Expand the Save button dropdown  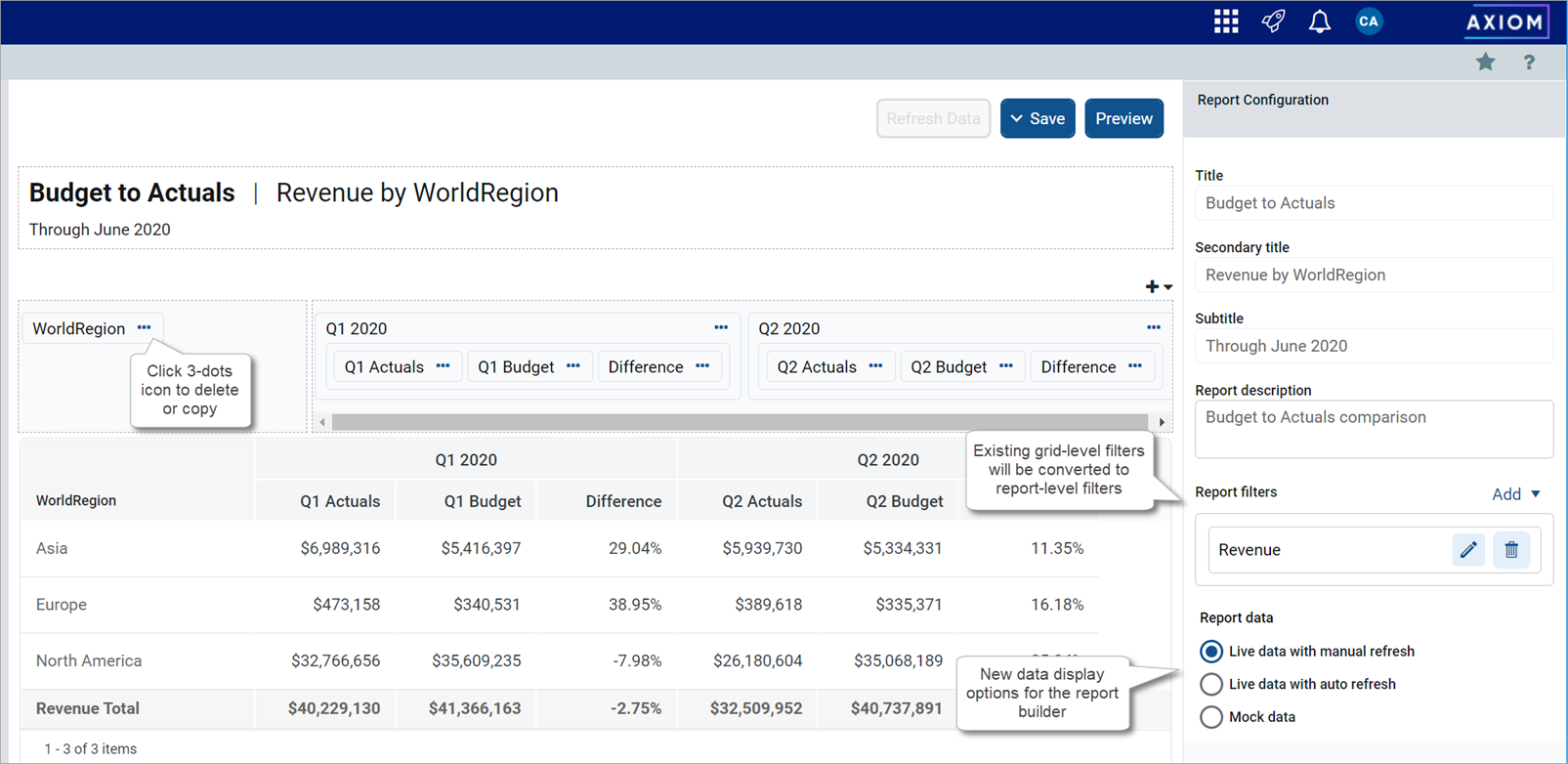coord(1018,119)
